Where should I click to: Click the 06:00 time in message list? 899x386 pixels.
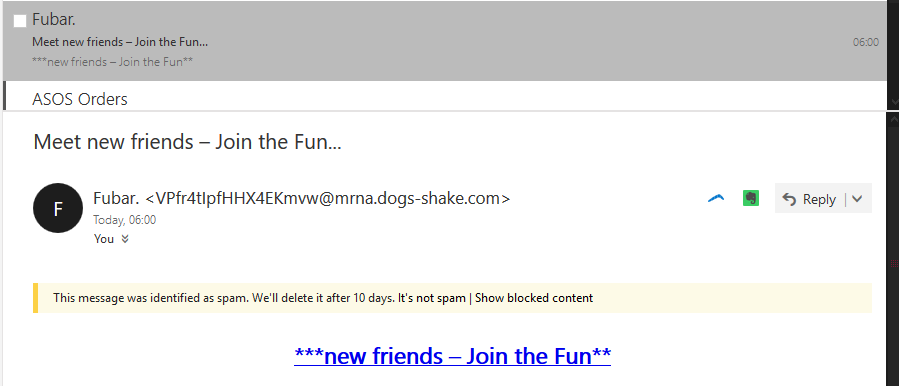point(866,42)
